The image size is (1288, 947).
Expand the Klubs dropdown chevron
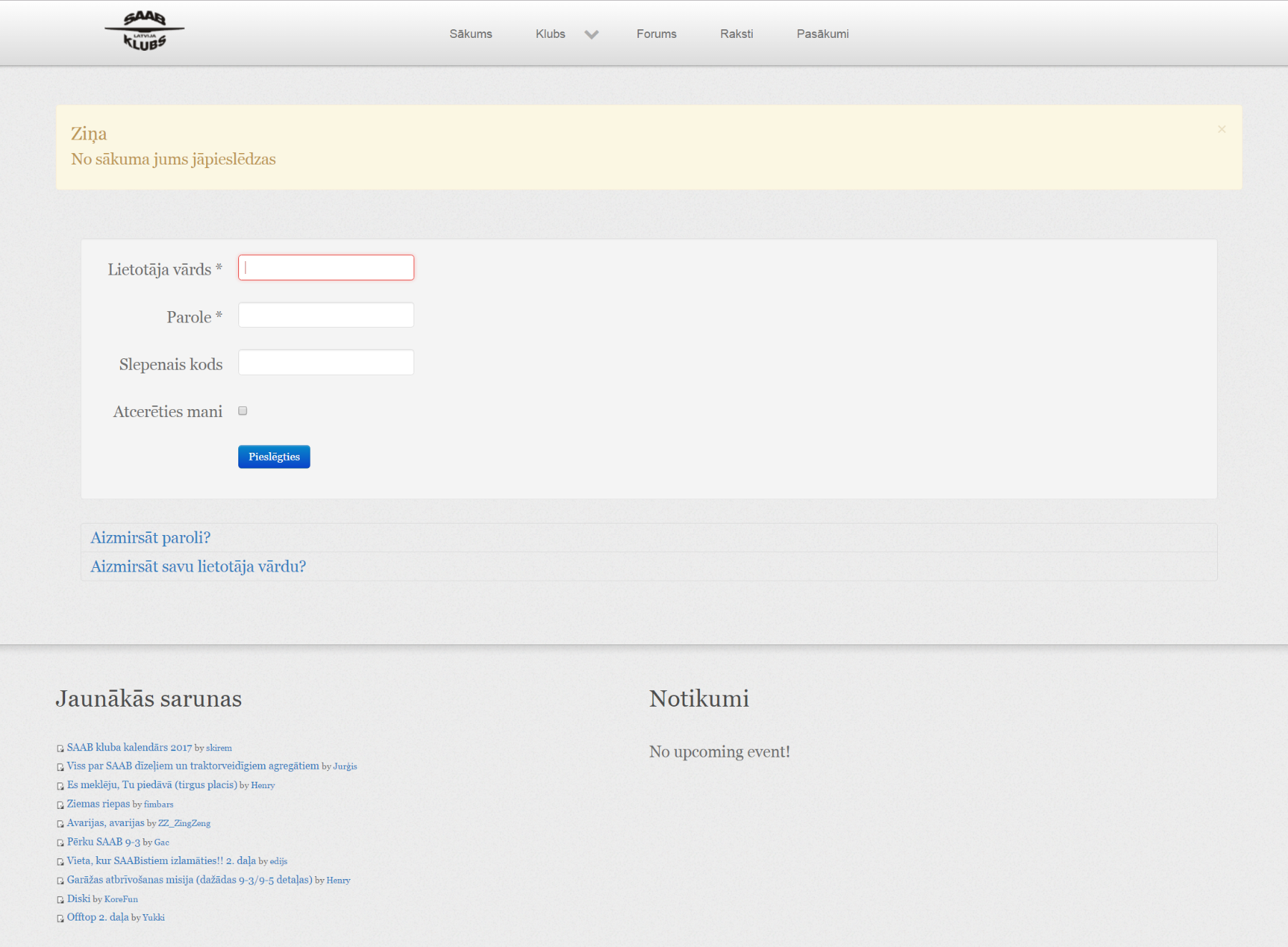tap(591, 34)
